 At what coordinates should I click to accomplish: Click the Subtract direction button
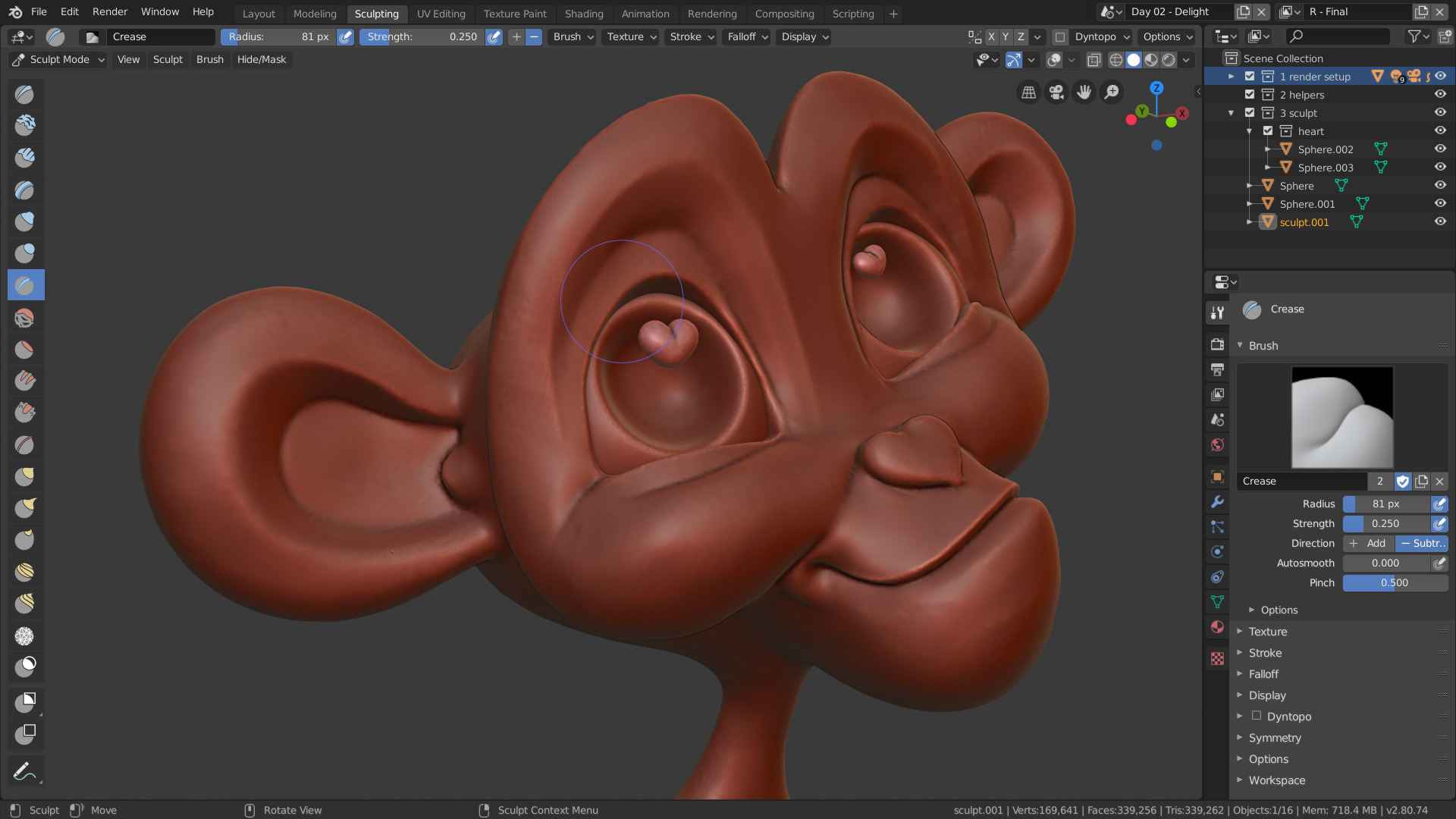[x=1423, y=543]
